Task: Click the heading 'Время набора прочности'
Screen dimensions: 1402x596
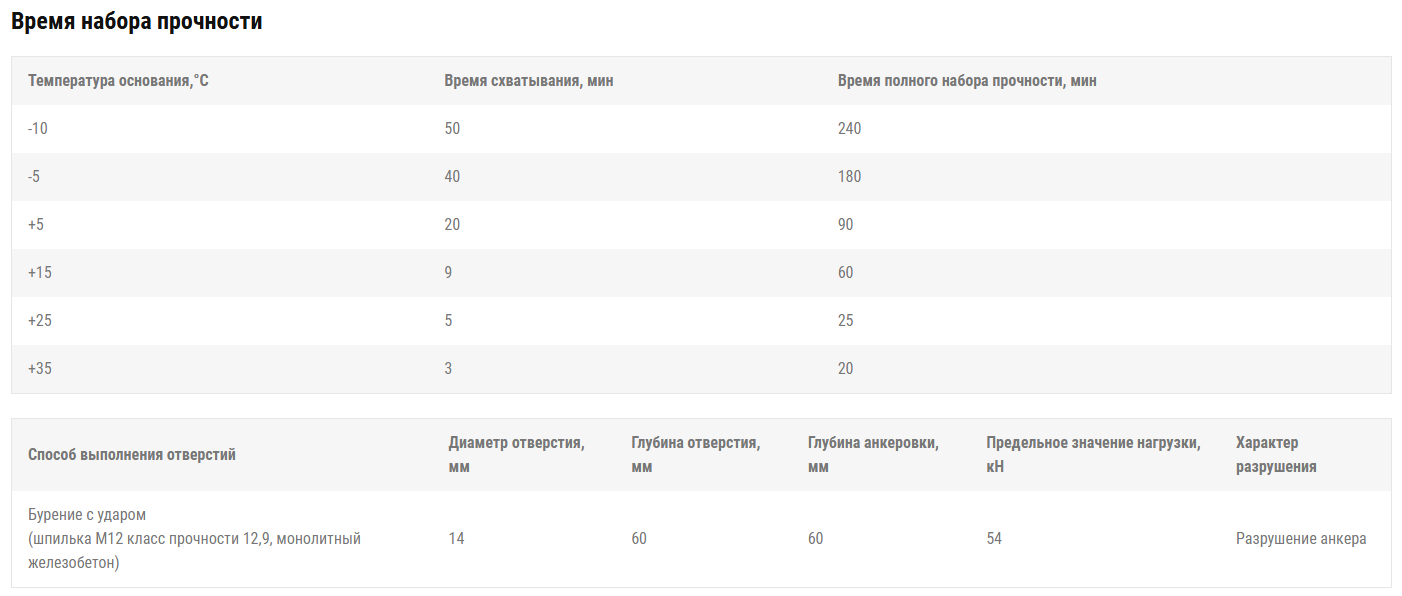Action: 137,22
